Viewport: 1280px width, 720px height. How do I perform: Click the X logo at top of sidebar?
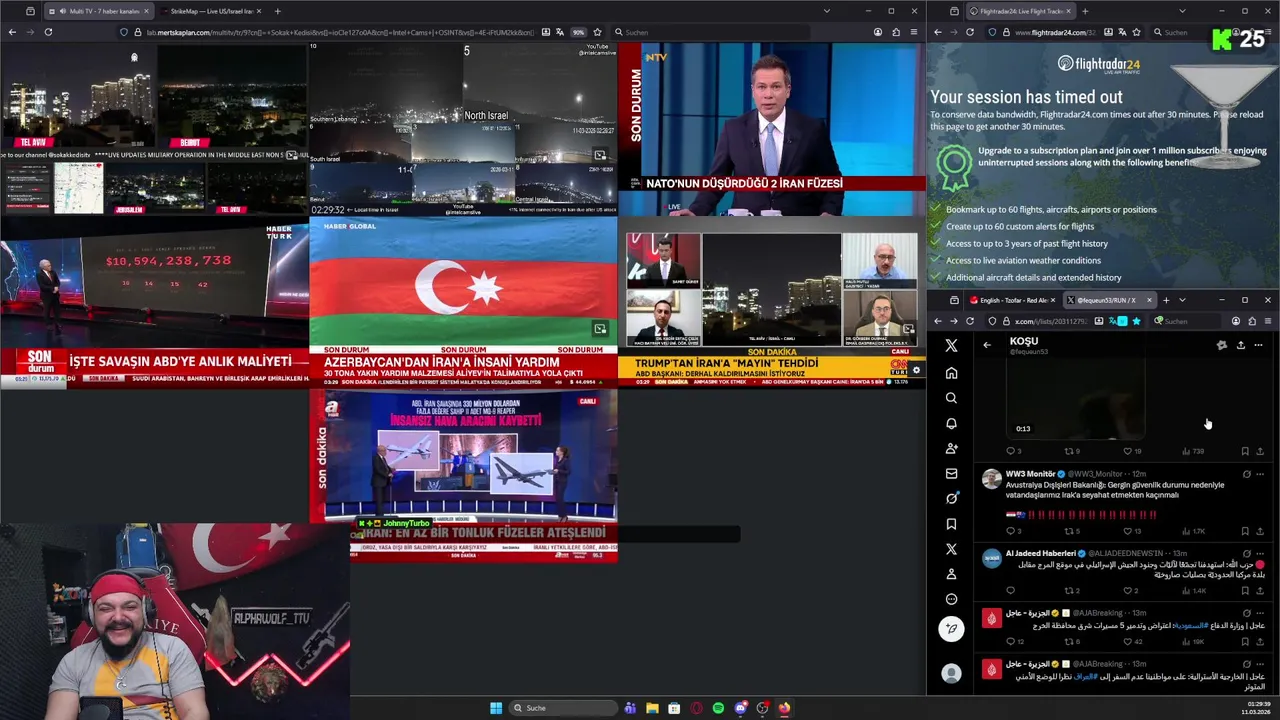pos(951,345)
